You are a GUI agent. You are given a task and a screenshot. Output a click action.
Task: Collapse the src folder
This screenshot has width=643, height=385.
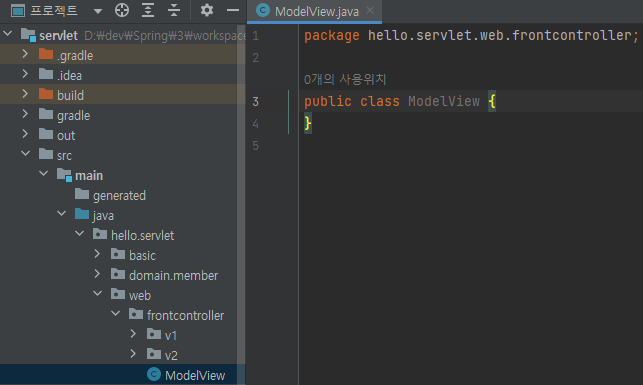point(25,154)
